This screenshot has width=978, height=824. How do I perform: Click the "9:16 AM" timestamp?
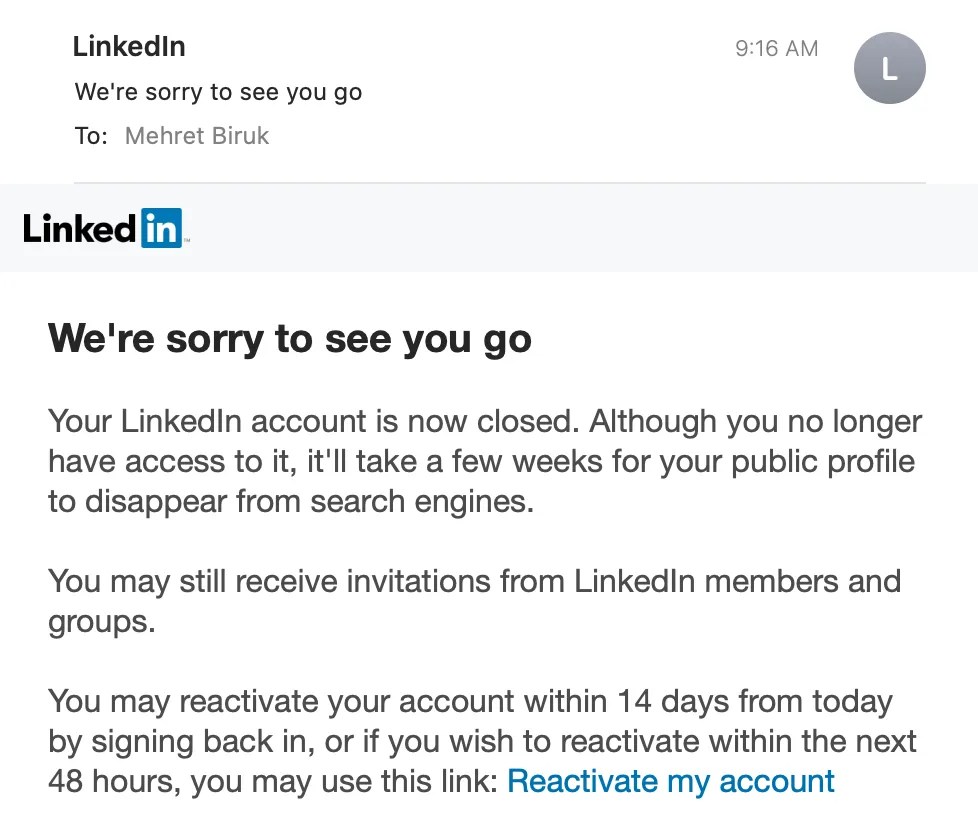point(776,48)
